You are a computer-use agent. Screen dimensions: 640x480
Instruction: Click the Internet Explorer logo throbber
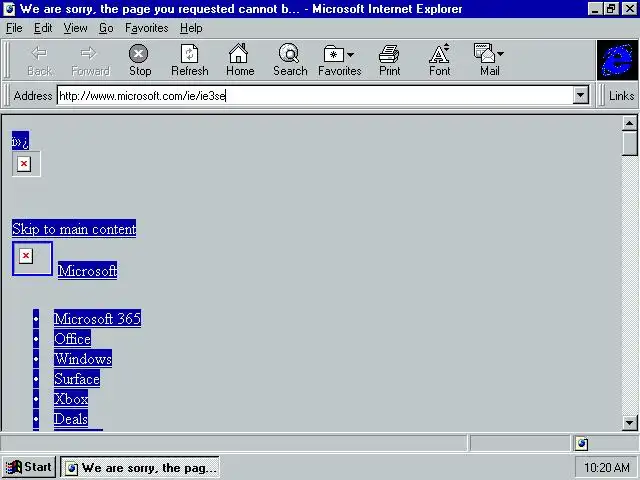click(617, 60)
